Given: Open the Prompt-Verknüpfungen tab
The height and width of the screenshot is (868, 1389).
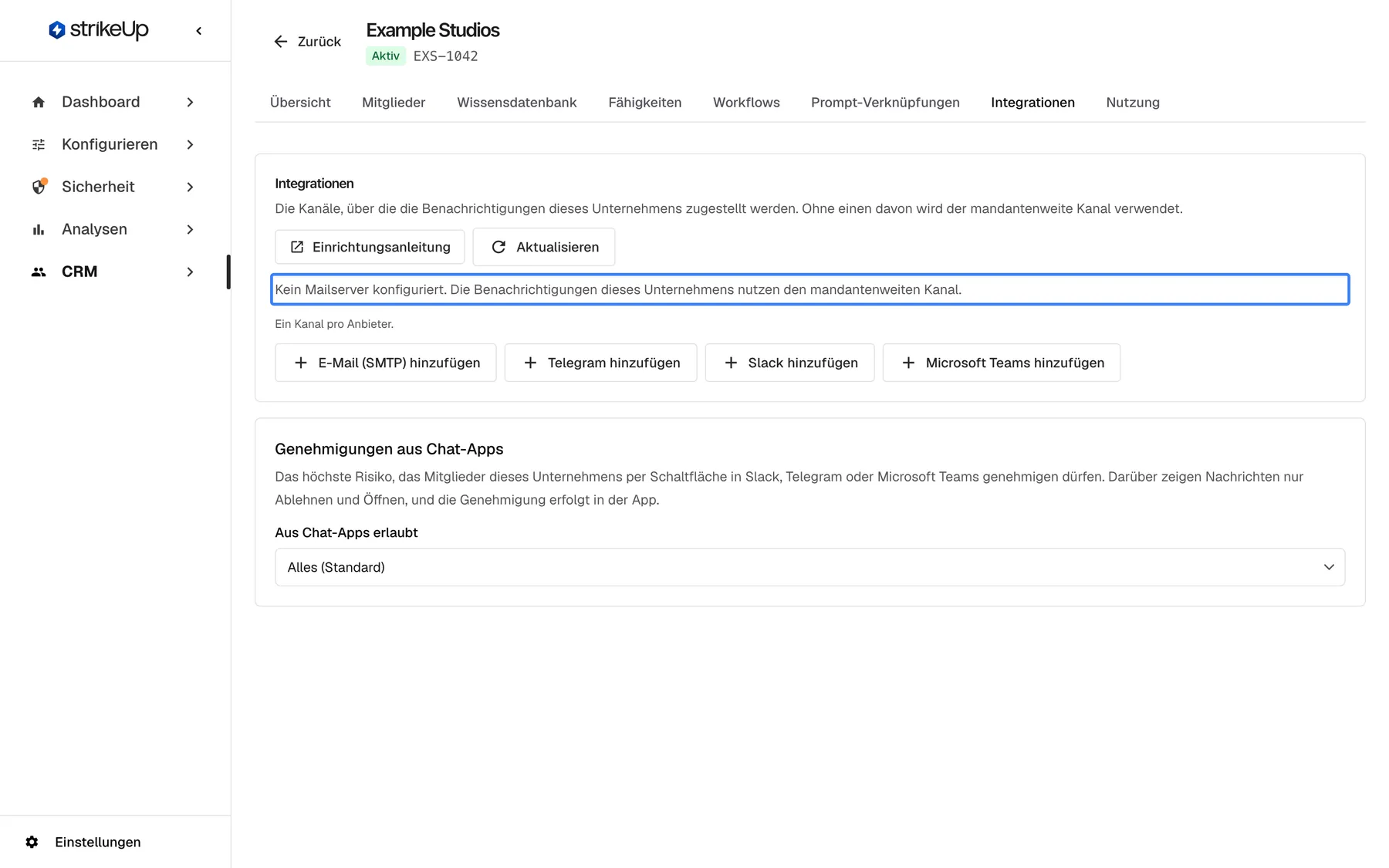Looking at the screenshot, I should pos(885,103).
